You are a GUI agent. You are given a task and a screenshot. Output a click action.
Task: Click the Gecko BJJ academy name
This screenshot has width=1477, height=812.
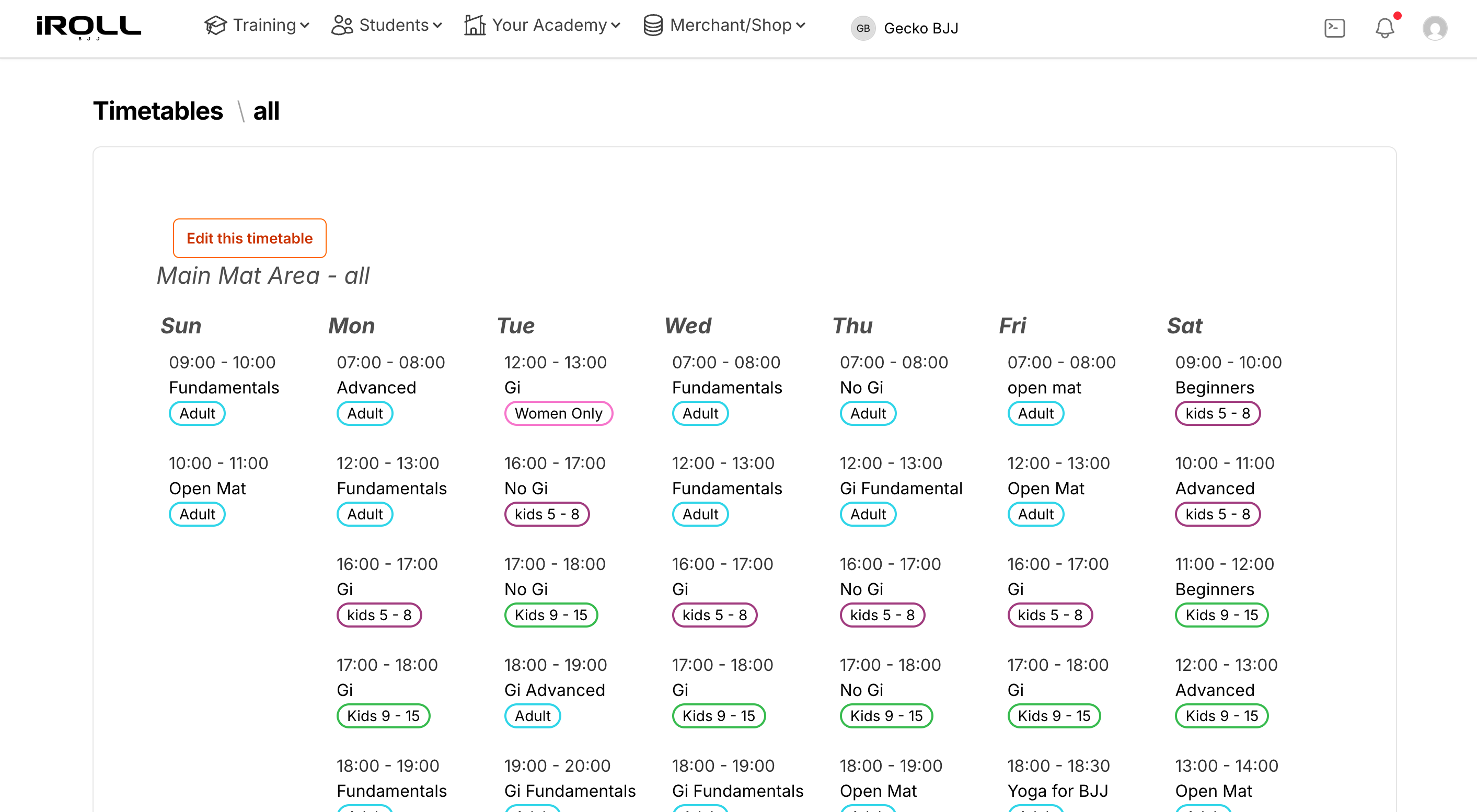pyautogui.click(x=921, y=28)
